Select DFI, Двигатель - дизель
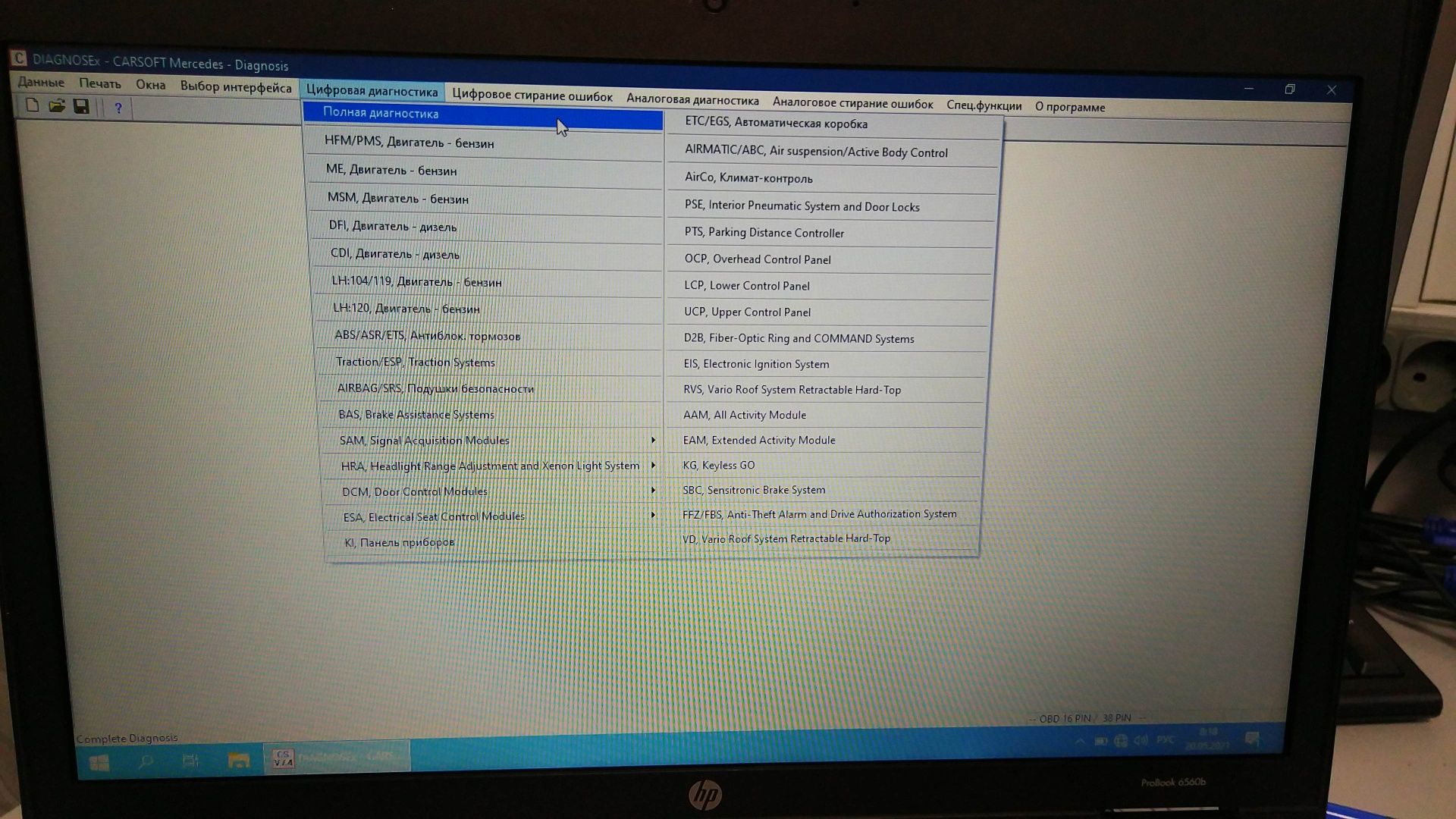This screenshot has width=1456, height=819. click(x=486, y=227)
